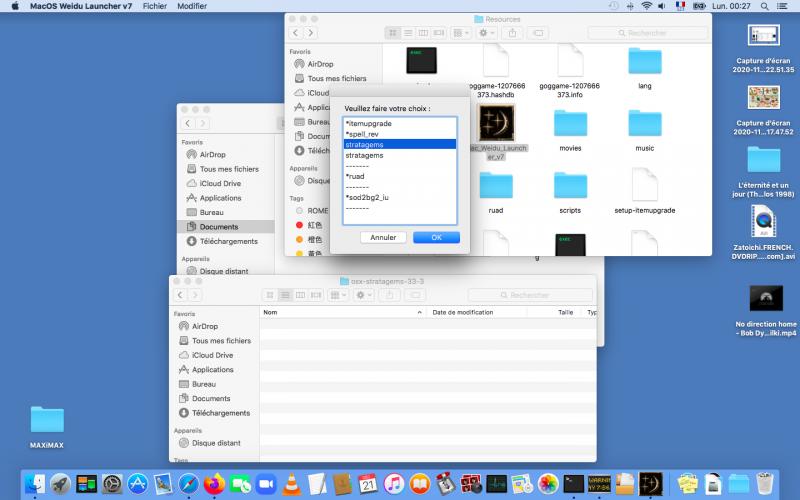Open Safari from the Dock
Screen dimensions: 800x500
188,484
